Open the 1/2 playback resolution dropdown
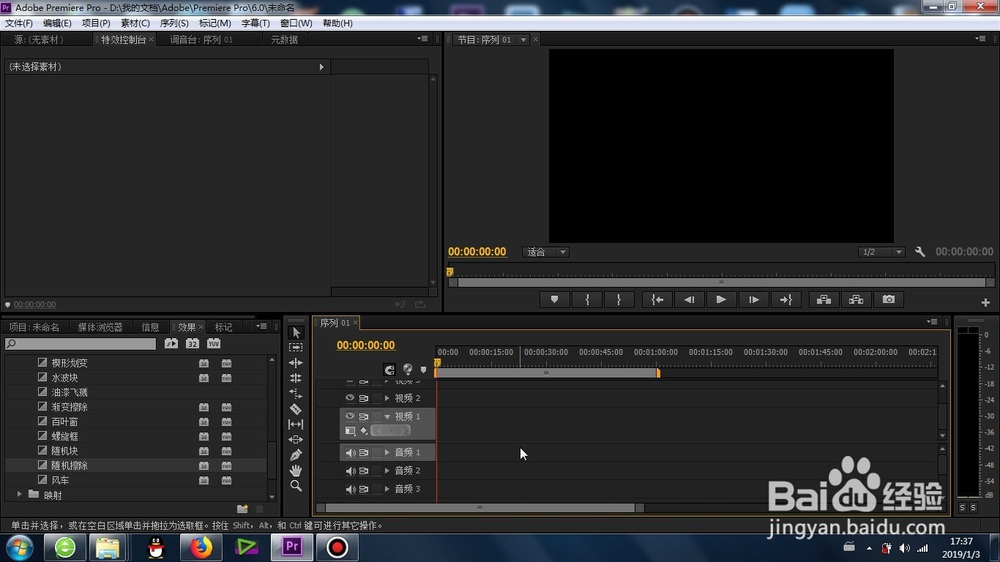Viewport: 1000px width, 562px height. [881, 252]
